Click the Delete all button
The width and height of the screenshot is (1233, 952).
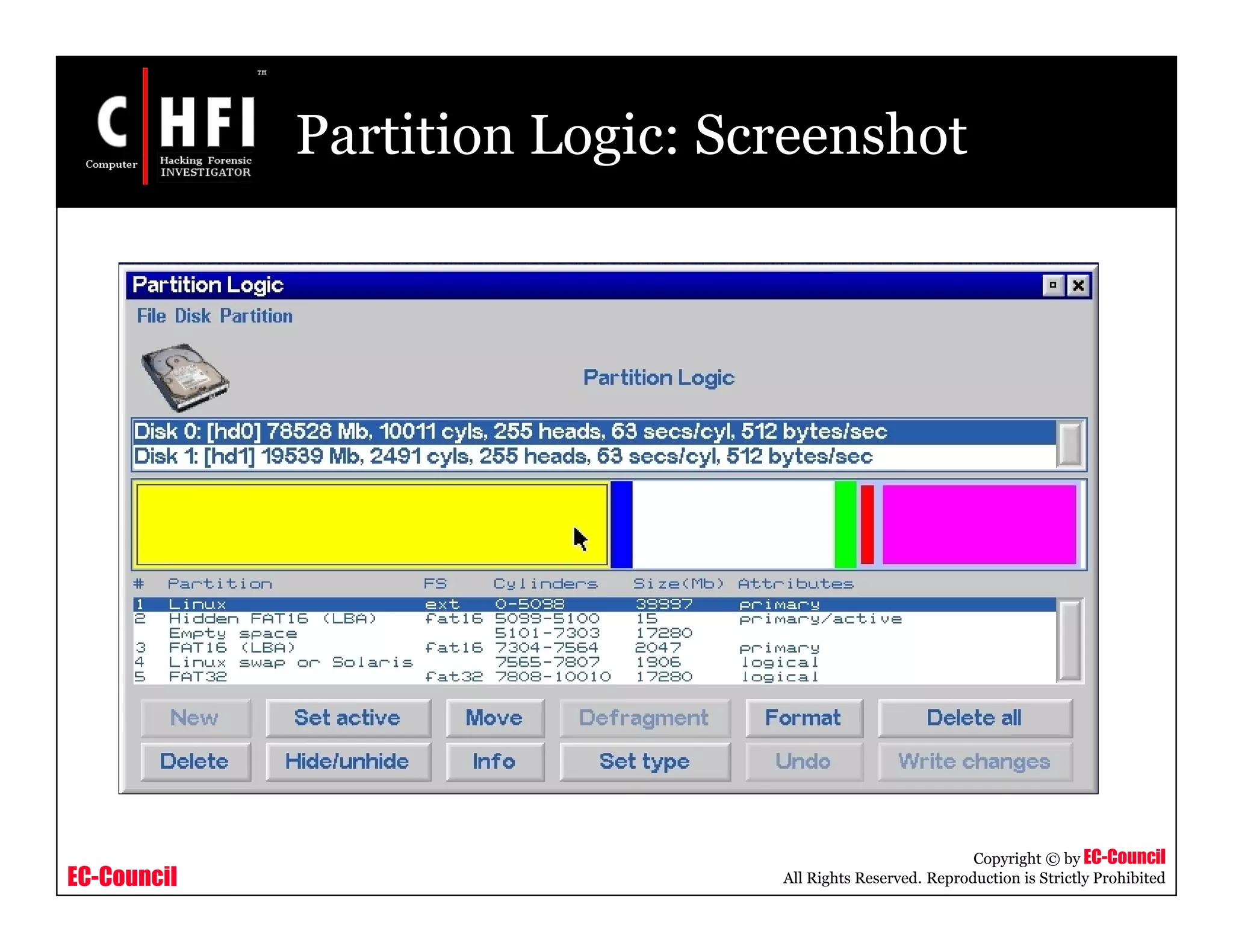(x=974, y=718)
